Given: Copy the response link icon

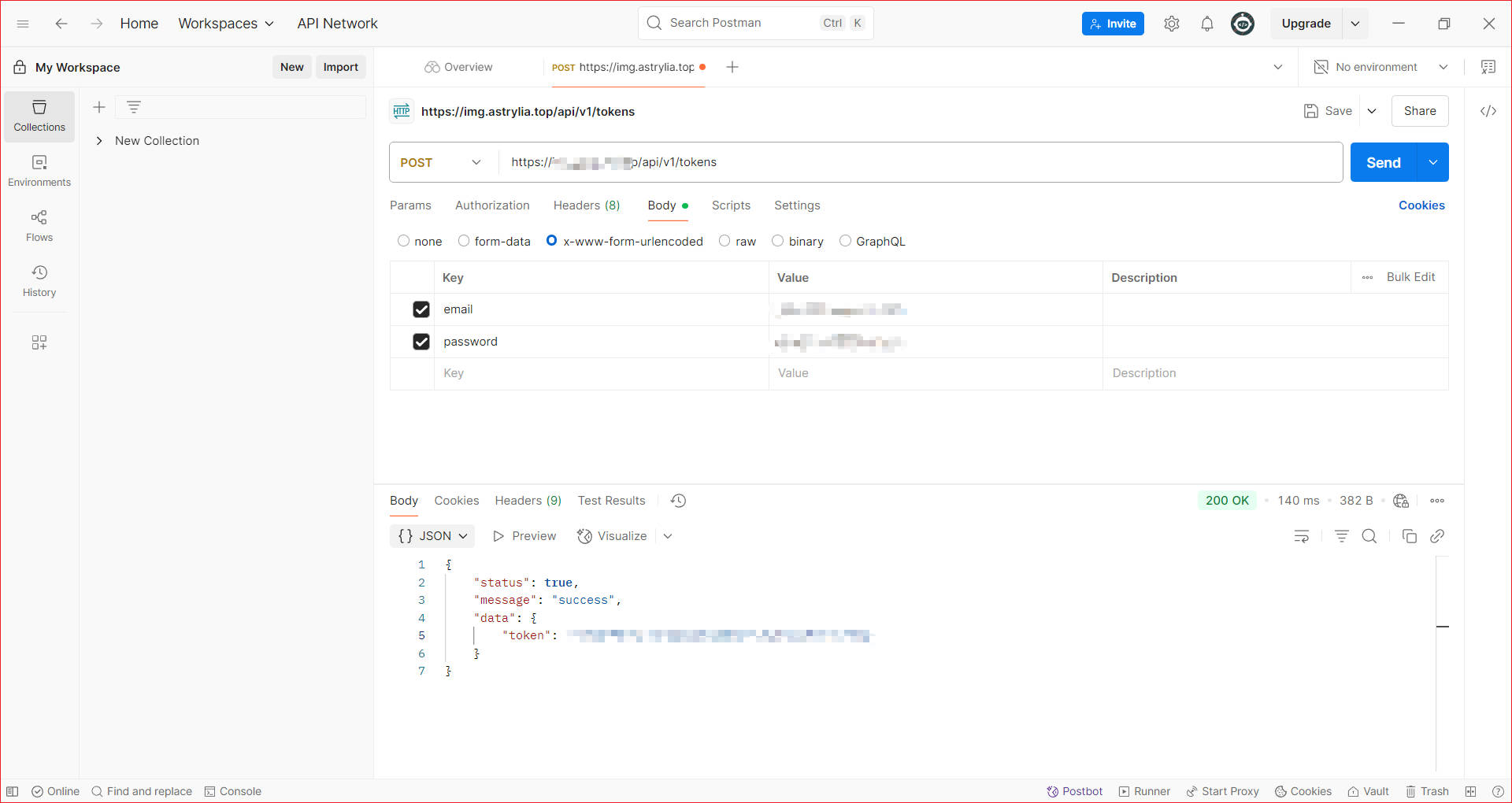Looking at the screenshot, I should pos(1437,536).
